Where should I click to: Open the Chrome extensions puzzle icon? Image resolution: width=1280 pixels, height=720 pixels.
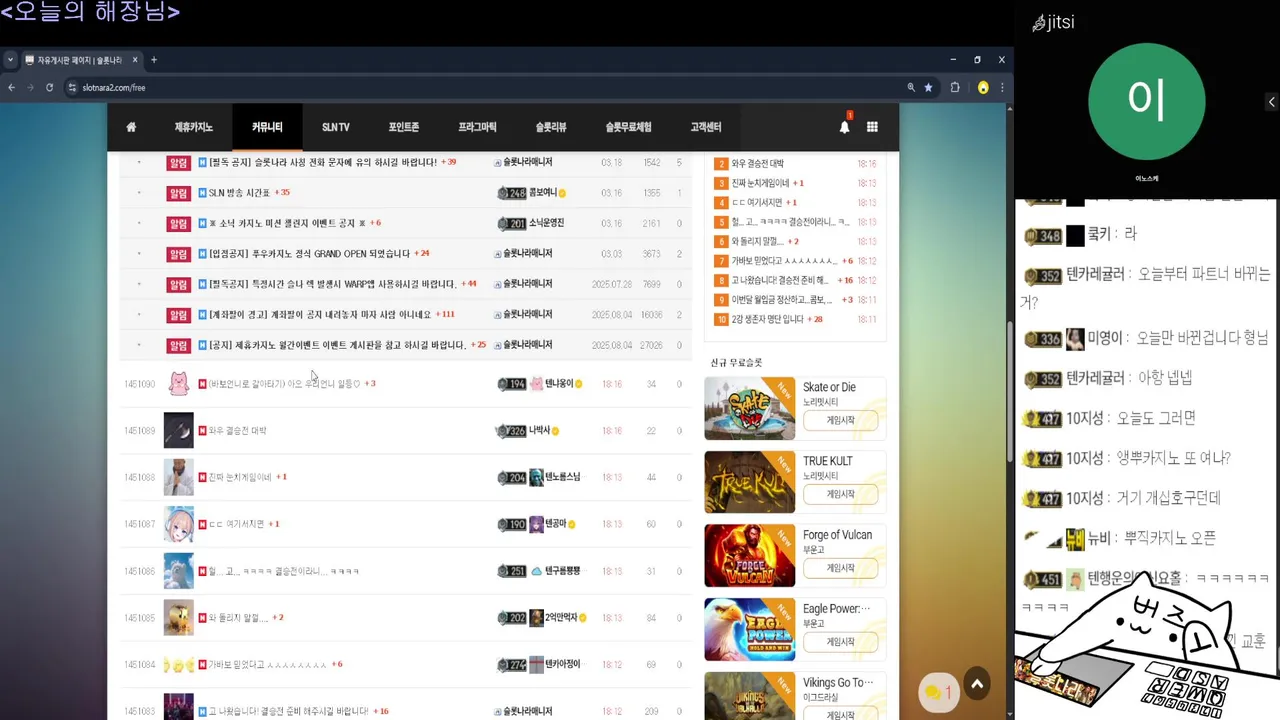click(955, 88)
